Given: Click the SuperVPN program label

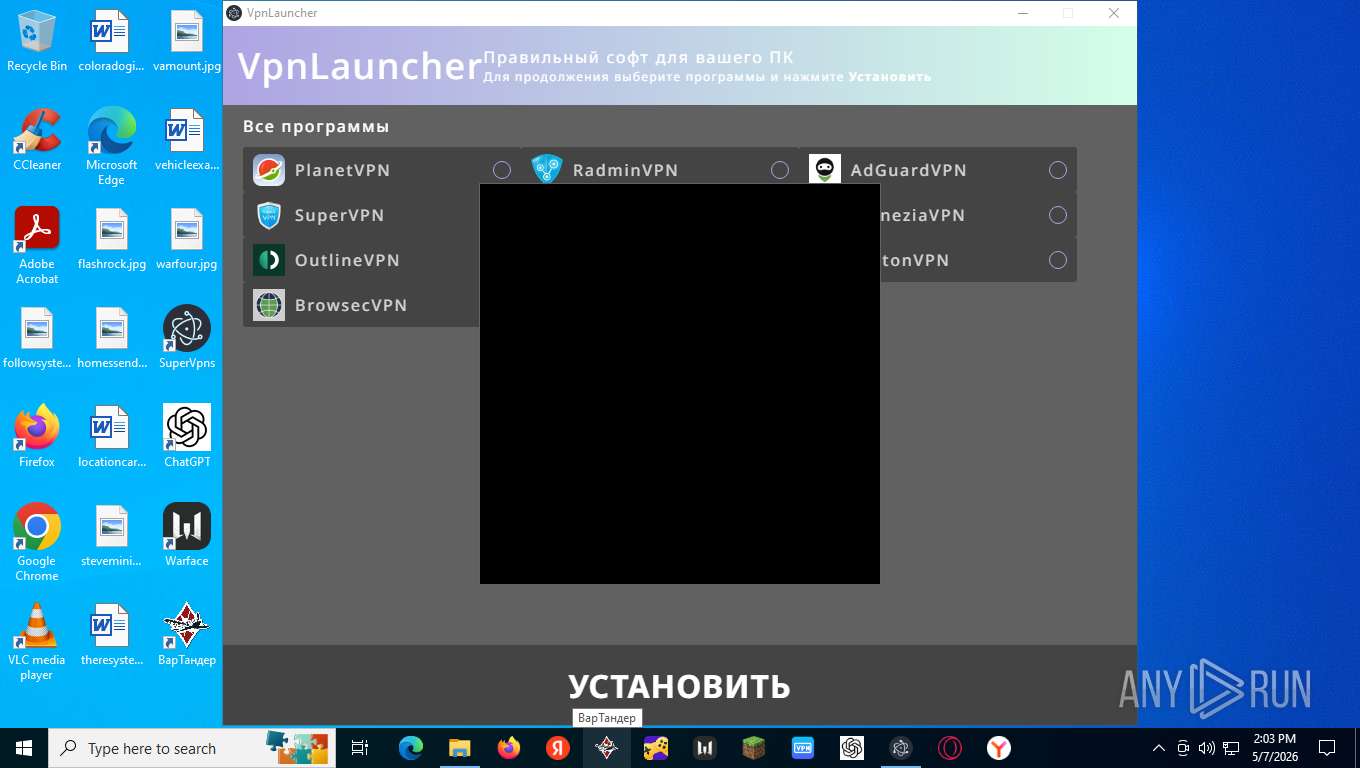Looking at the screenshot, I should (339, 215).
